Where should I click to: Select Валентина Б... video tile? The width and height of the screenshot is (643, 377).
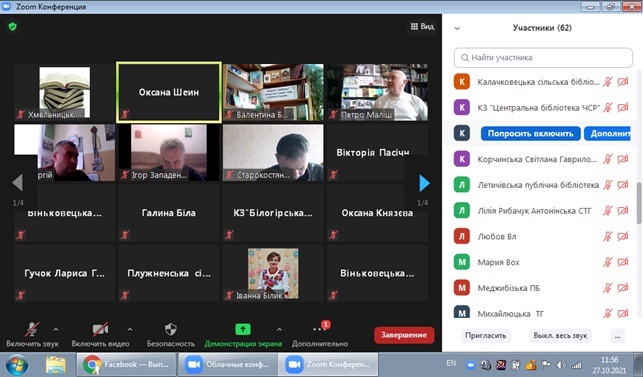click(273, 92)
